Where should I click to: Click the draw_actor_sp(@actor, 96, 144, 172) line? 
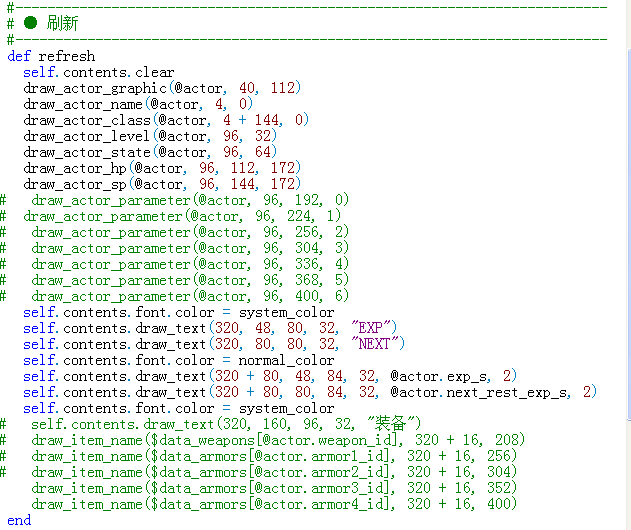162,184
